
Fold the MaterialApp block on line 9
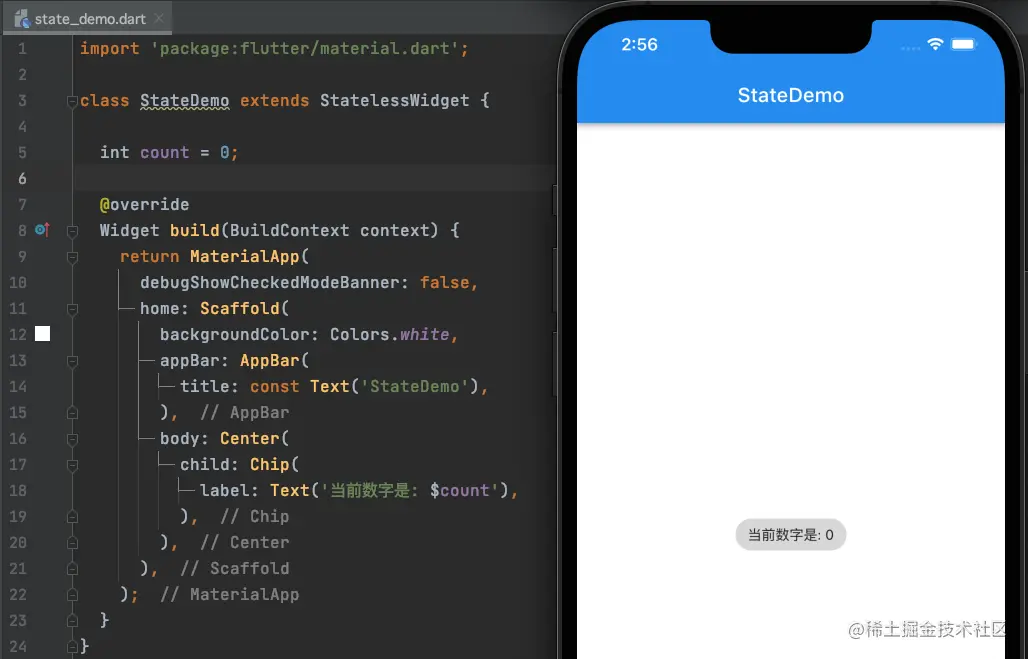(72, 257)
